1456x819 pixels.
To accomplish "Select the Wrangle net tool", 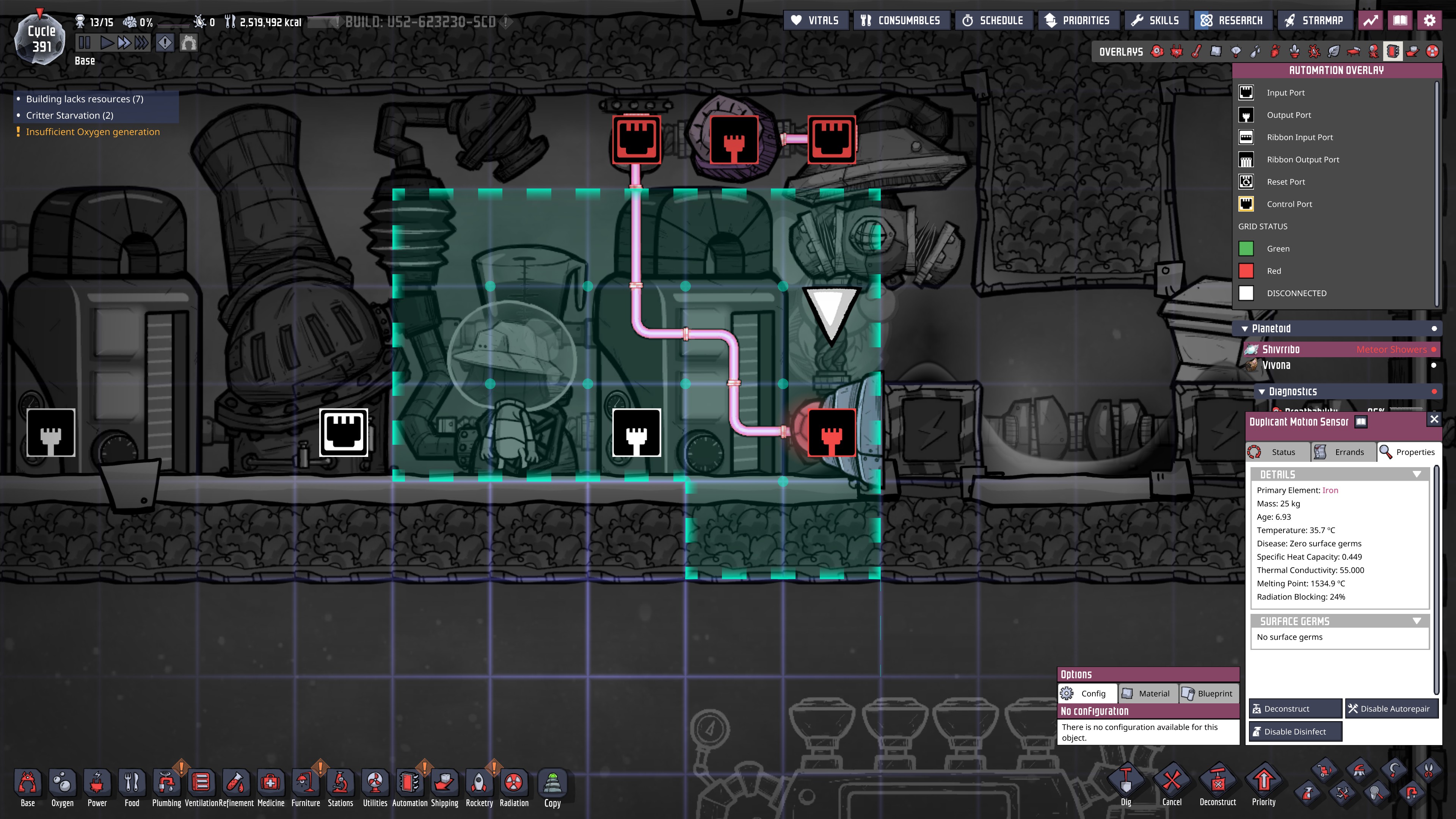I will [1377, 793].
